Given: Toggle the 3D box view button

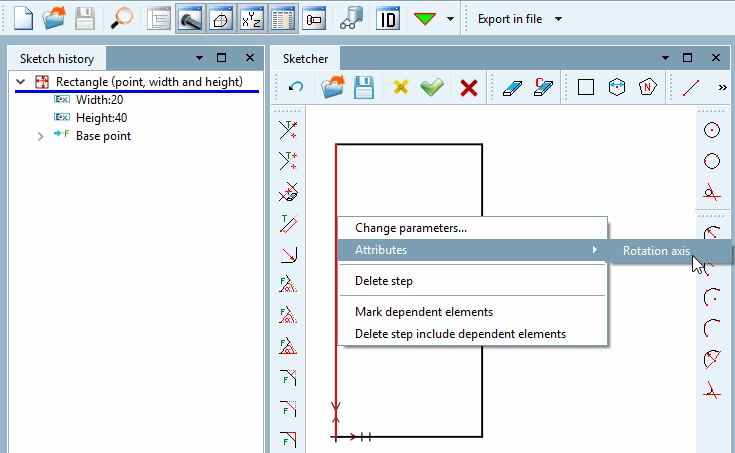Looking at the screenshot, I should (x=220, y=19).
